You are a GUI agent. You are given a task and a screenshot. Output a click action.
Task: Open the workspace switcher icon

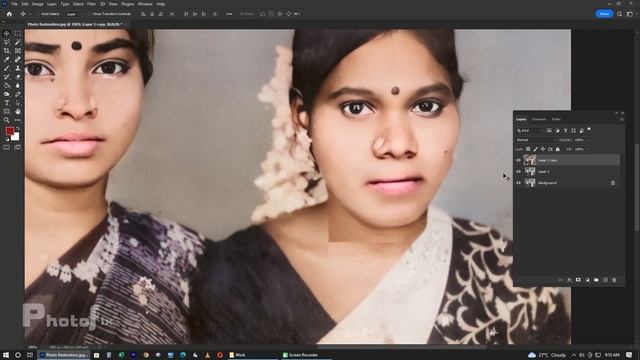pyautogui.click(x=630, y=14)
